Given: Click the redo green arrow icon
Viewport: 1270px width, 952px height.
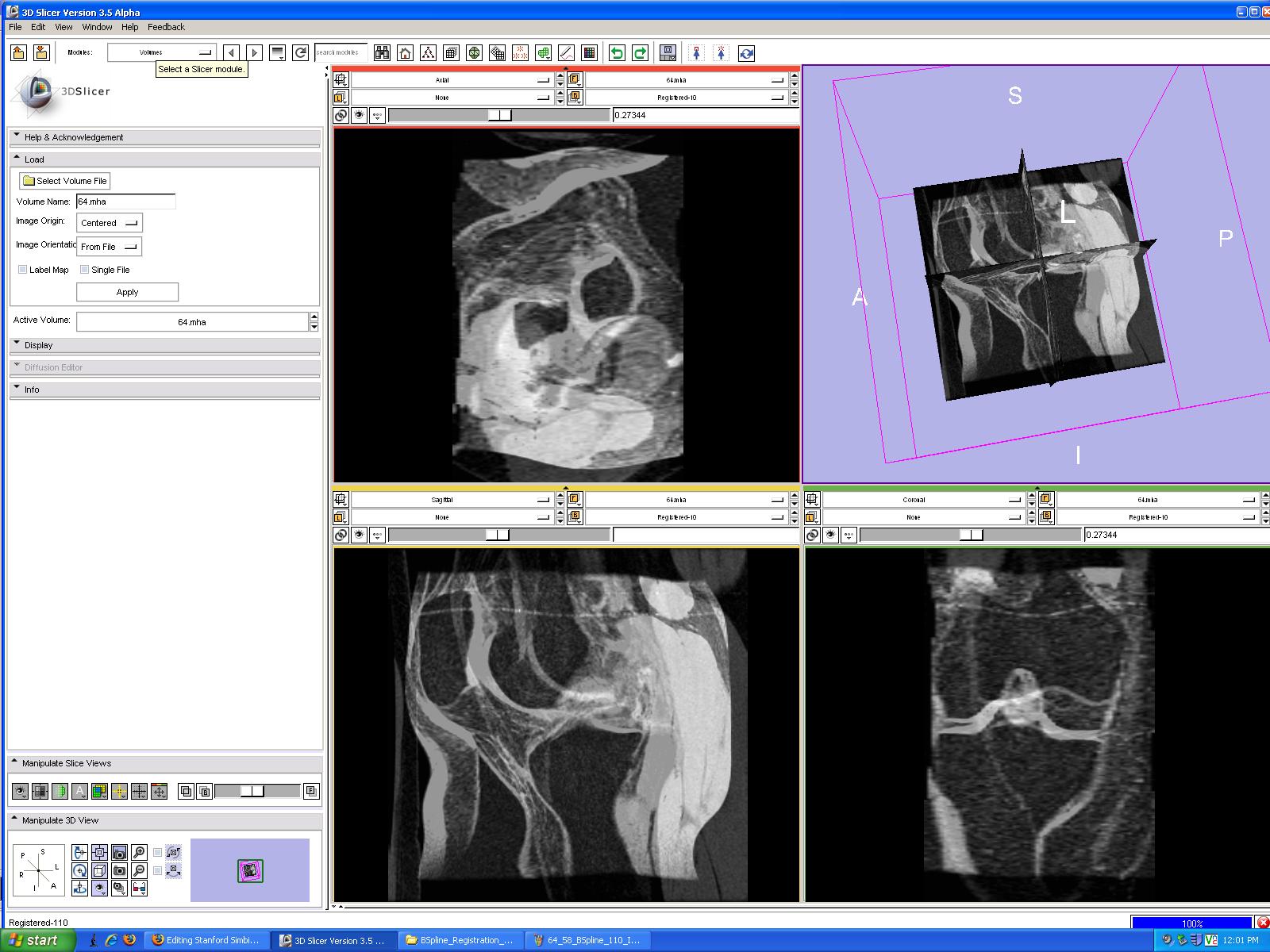Looking at the screenshot, I should [640, 53].
